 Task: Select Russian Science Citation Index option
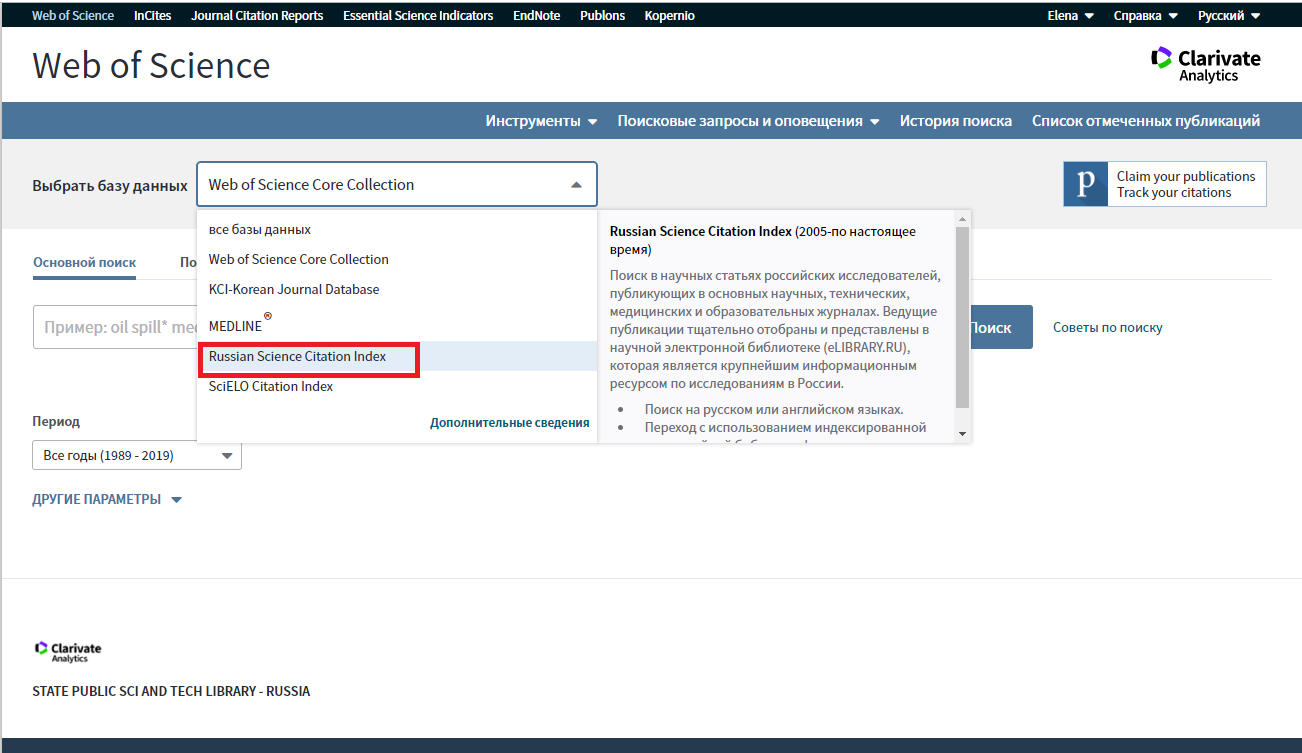coord(297,357)
